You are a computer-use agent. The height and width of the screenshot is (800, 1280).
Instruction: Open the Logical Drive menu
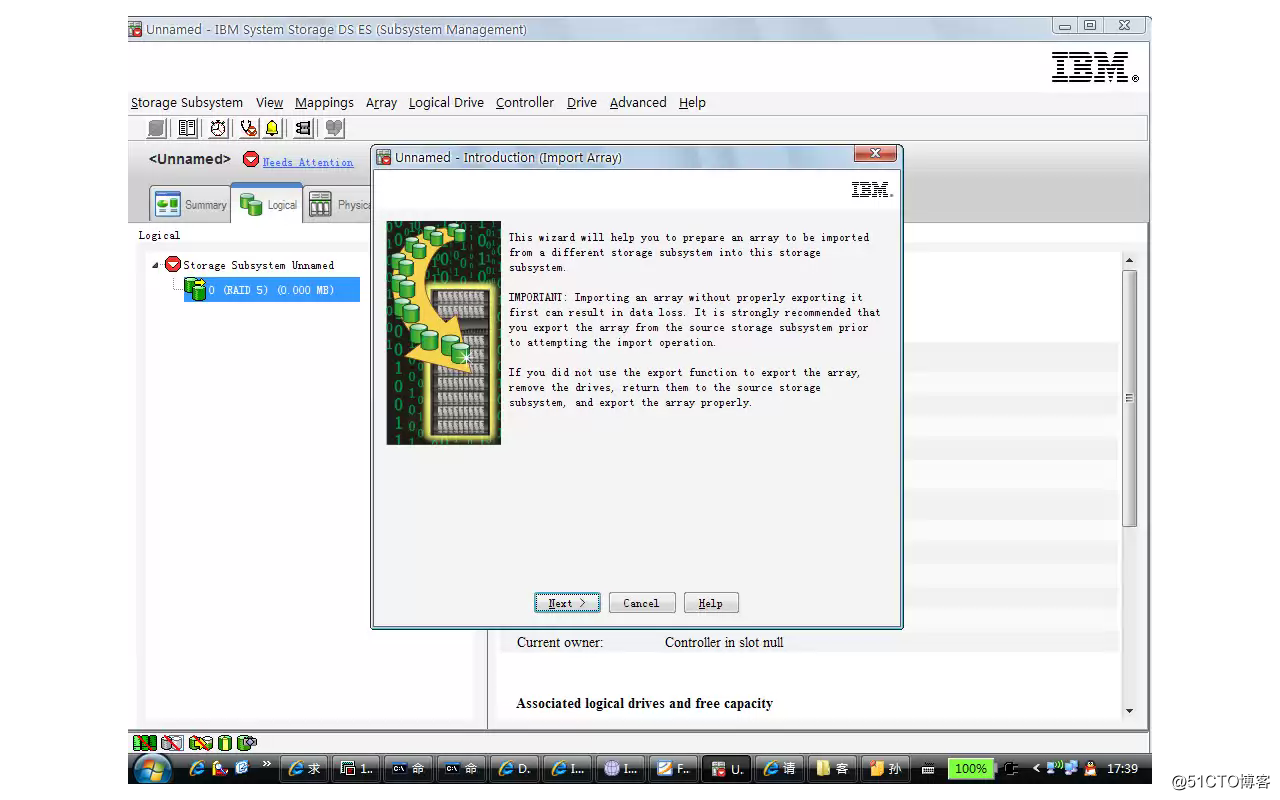(x=446, y=102)
